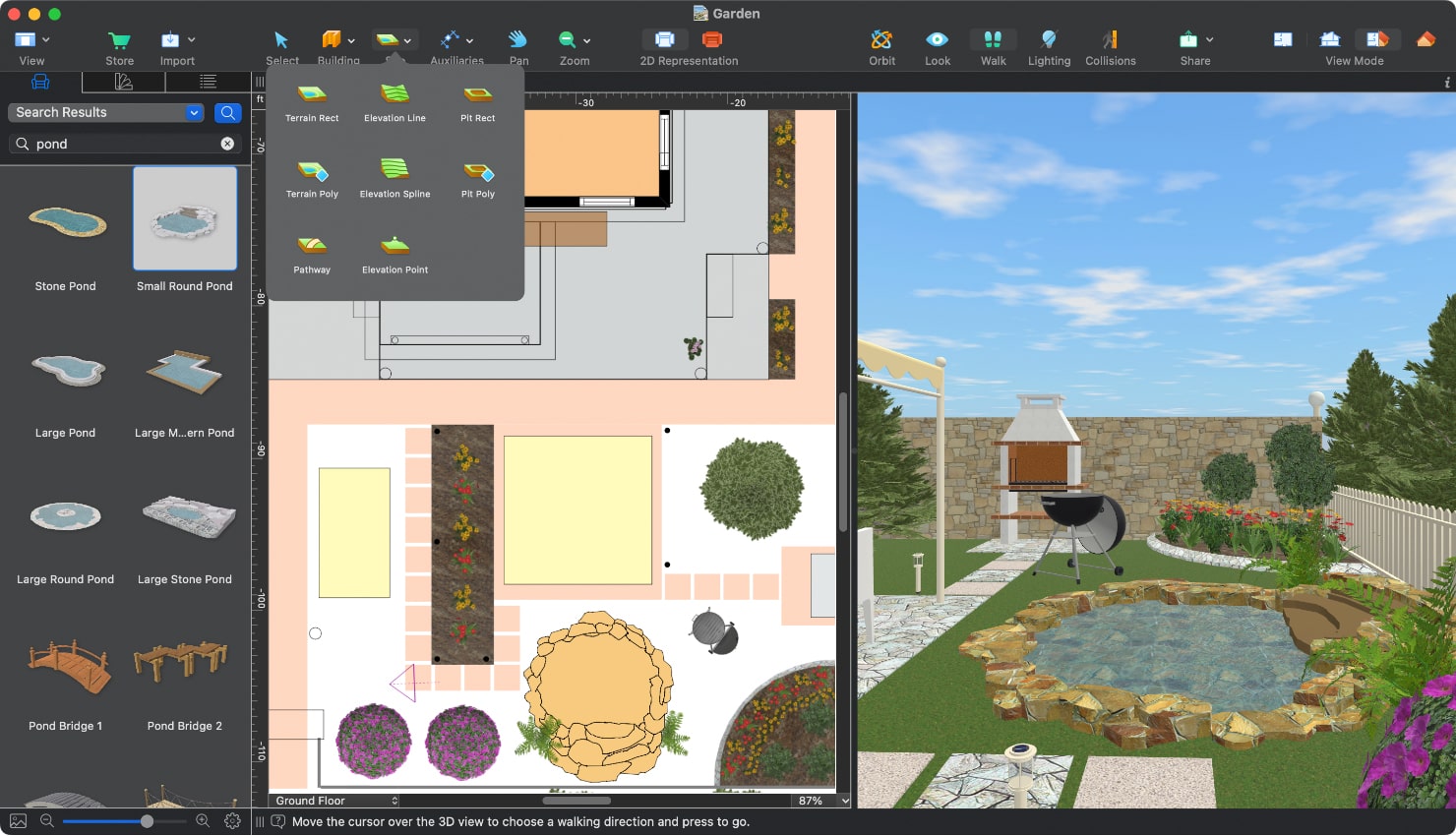Pick the Pit Poly tool

coord(478,178)
